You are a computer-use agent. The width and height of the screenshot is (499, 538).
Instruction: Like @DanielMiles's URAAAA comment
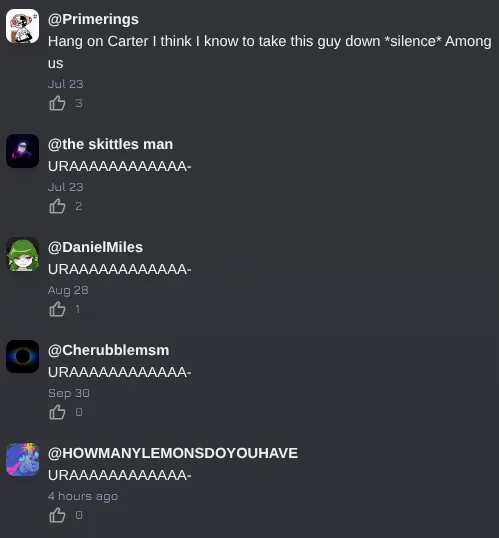[57, 309]
